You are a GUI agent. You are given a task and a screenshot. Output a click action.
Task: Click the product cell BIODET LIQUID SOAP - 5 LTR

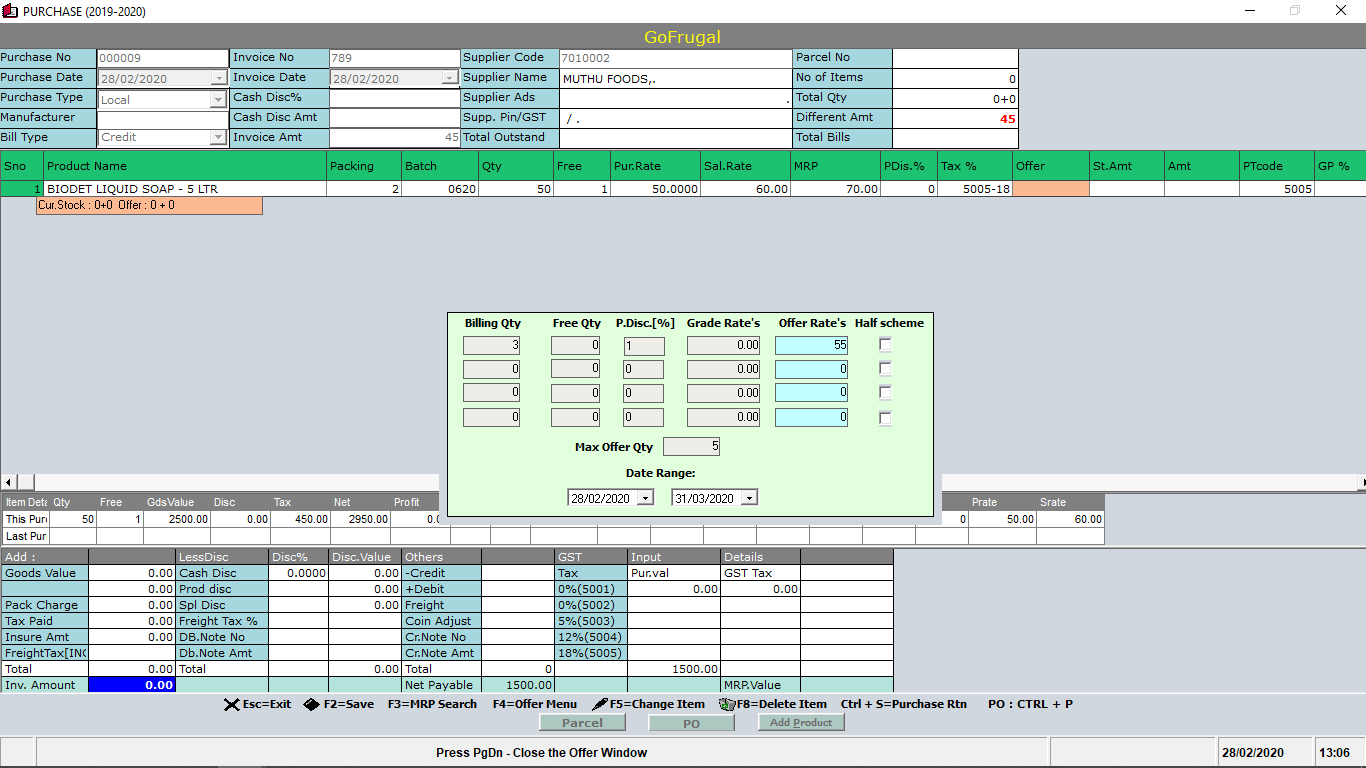(x=185, y=189)
